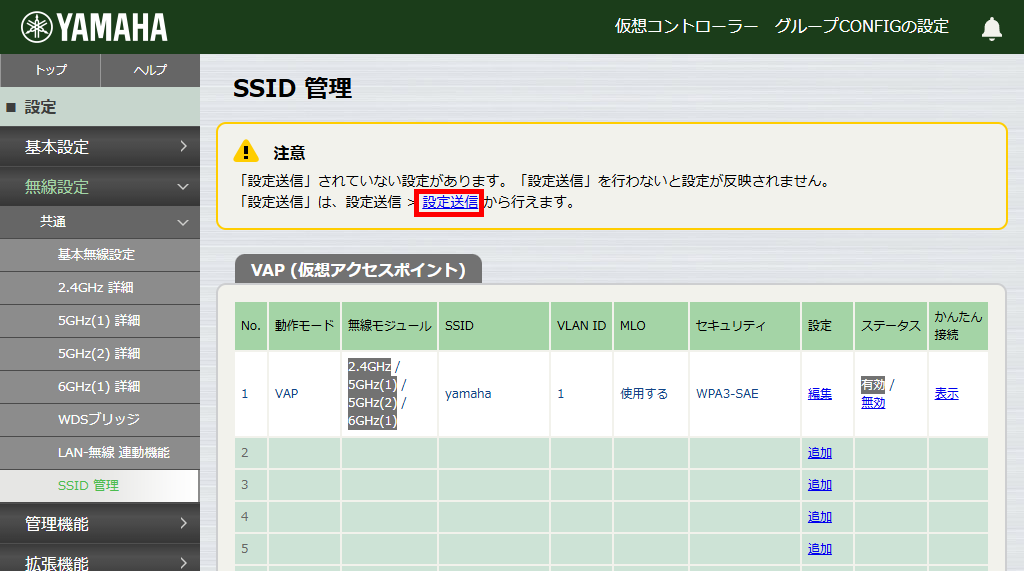Click 追加 link in row 4
This screenshot has width=1024, height=571.
[x=820, y=516]
